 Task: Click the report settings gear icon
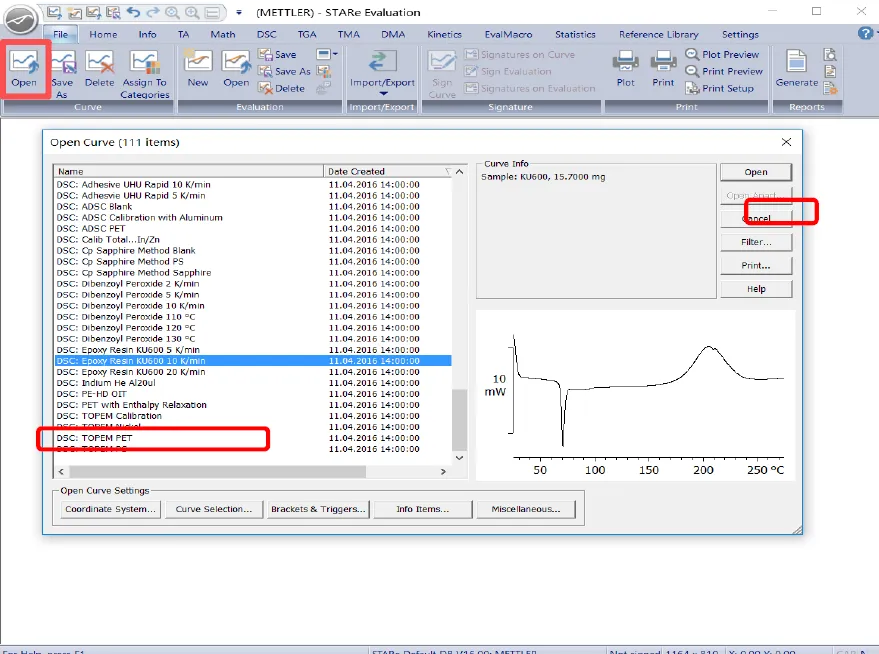pyautogui.click(x=830, y=88)
